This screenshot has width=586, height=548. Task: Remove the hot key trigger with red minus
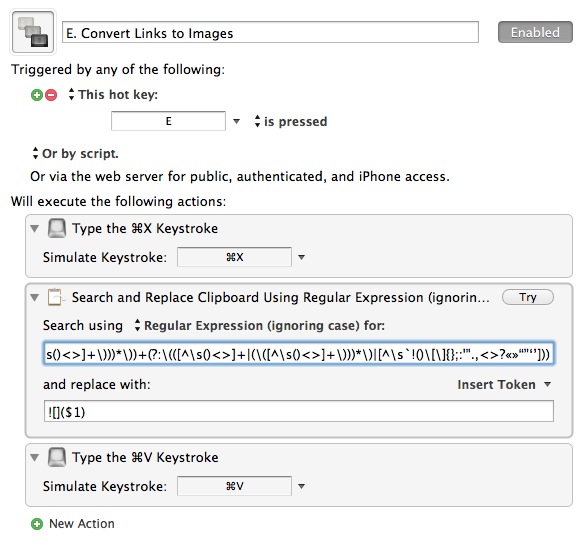pos(51,95)
